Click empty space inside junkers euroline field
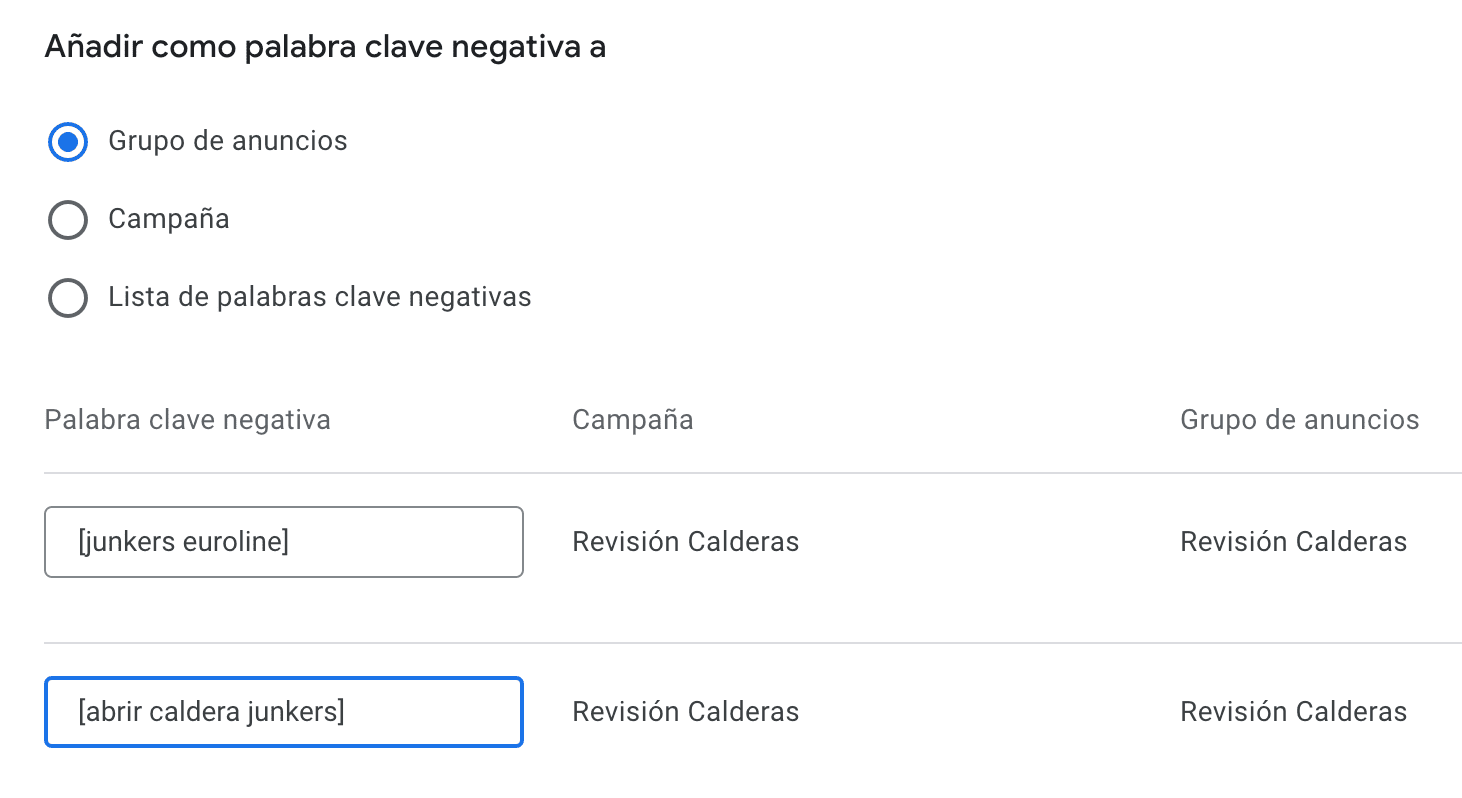 point(420,542)
